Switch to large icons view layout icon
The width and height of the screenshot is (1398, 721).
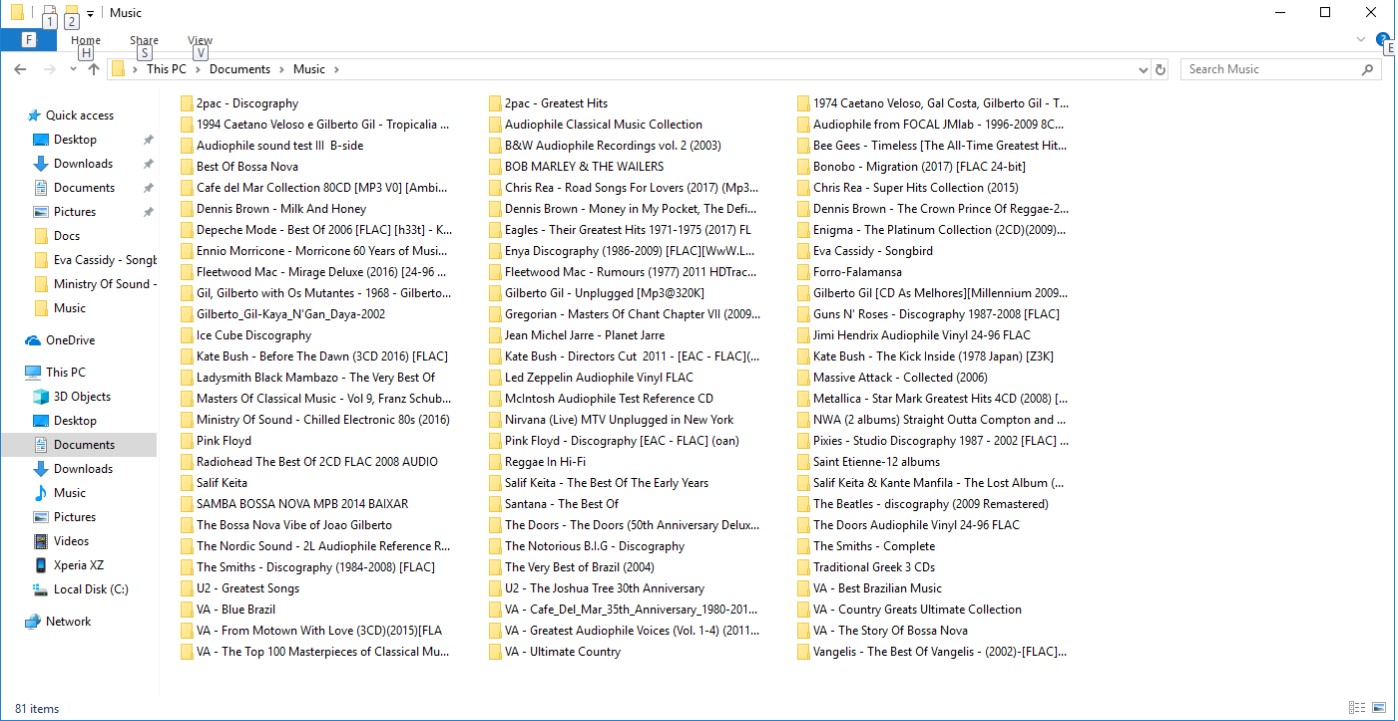1378,708
